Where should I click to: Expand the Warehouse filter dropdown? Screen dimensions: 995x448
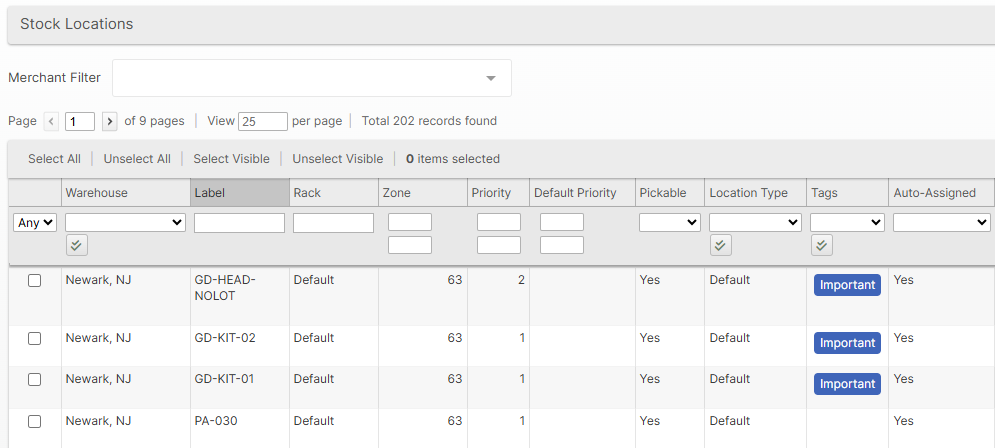125,222
